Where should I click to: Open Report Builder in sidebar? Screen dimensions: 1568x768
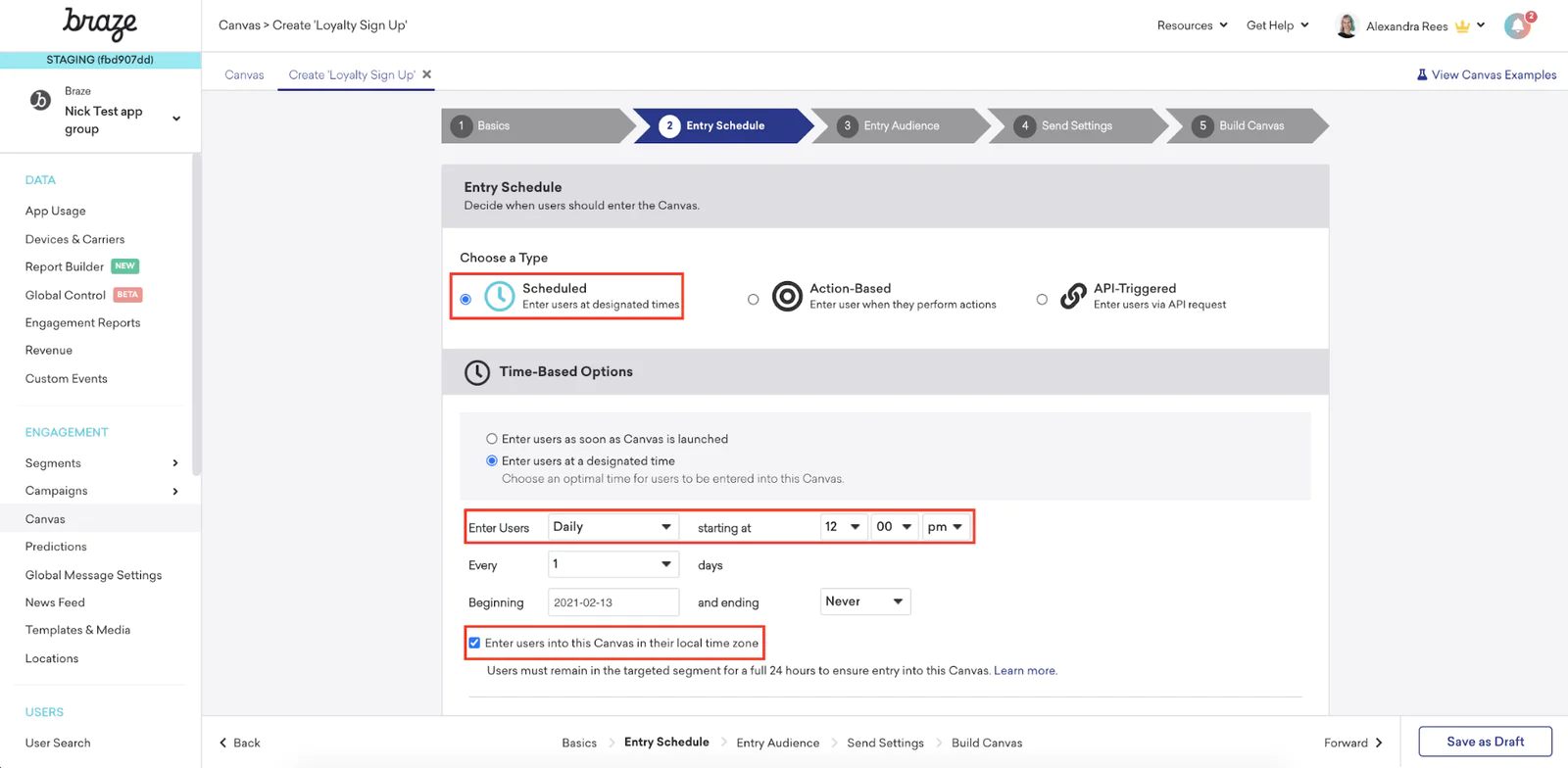click(x=65, y=266)
